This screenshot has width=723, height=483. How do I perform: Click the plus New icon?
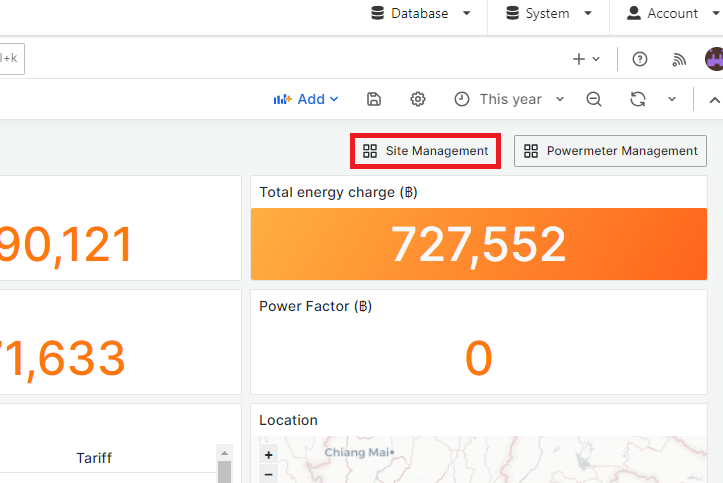click(579, 59)
